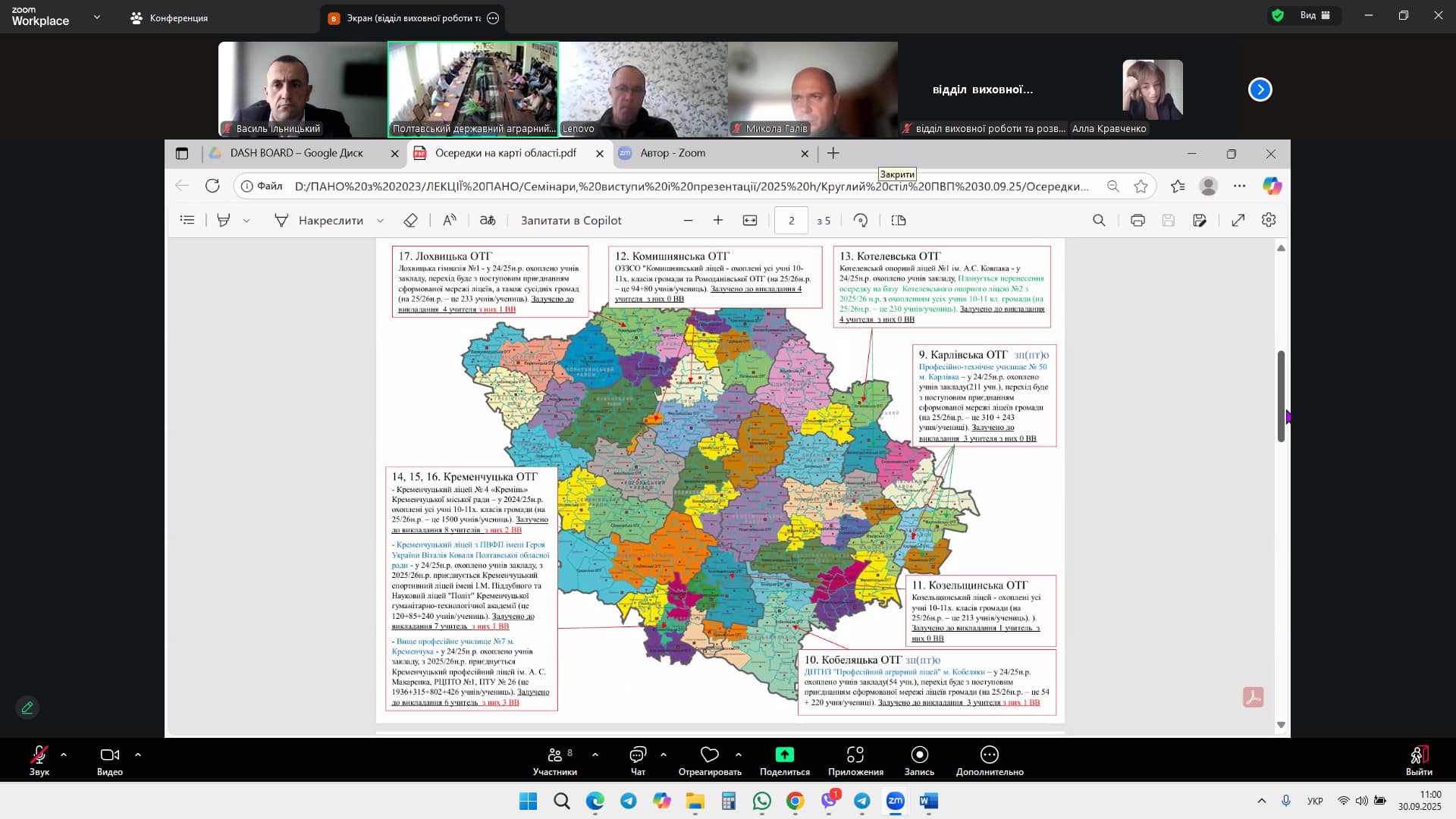Switch to the Автор - Zoom tab

point(673,153)
